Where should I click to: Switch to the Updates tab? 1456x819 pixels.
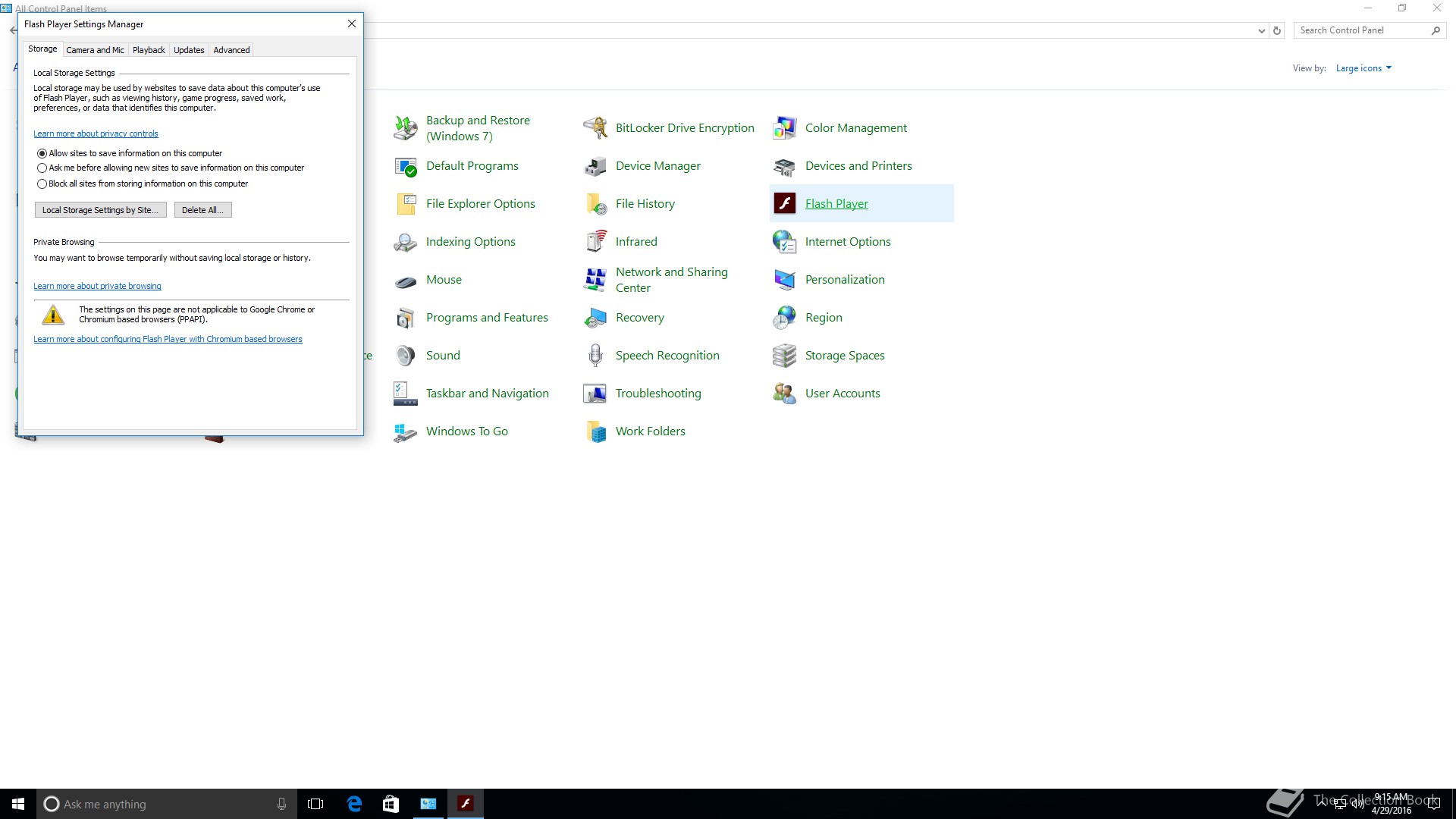pyautogui.click(x=189, y=50)
